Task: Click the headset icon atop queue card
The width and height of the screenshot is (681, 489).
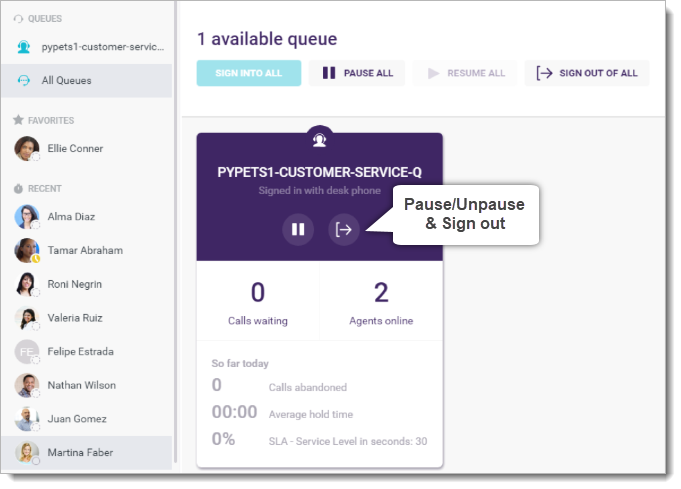Action: (x=320, y=140)
